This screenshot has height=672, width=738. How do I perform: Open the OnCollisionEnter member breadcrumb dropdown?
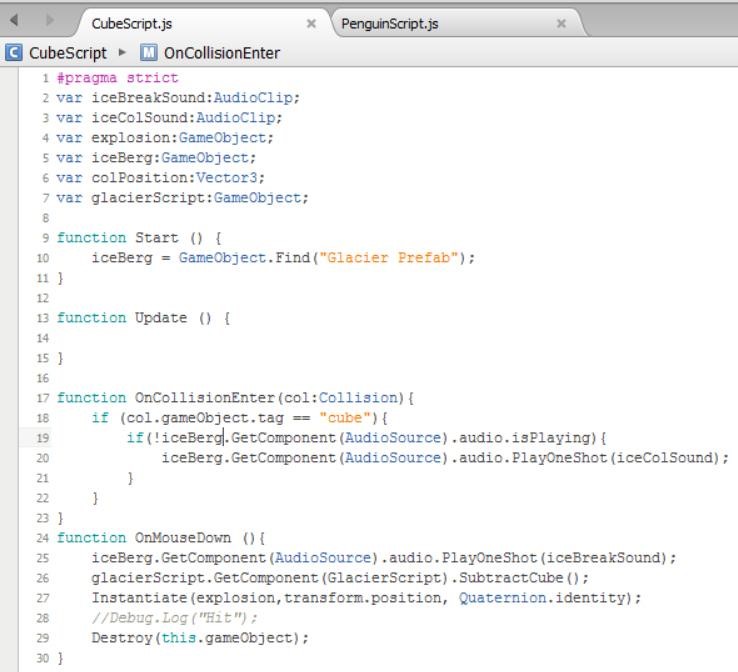point(222,53)
